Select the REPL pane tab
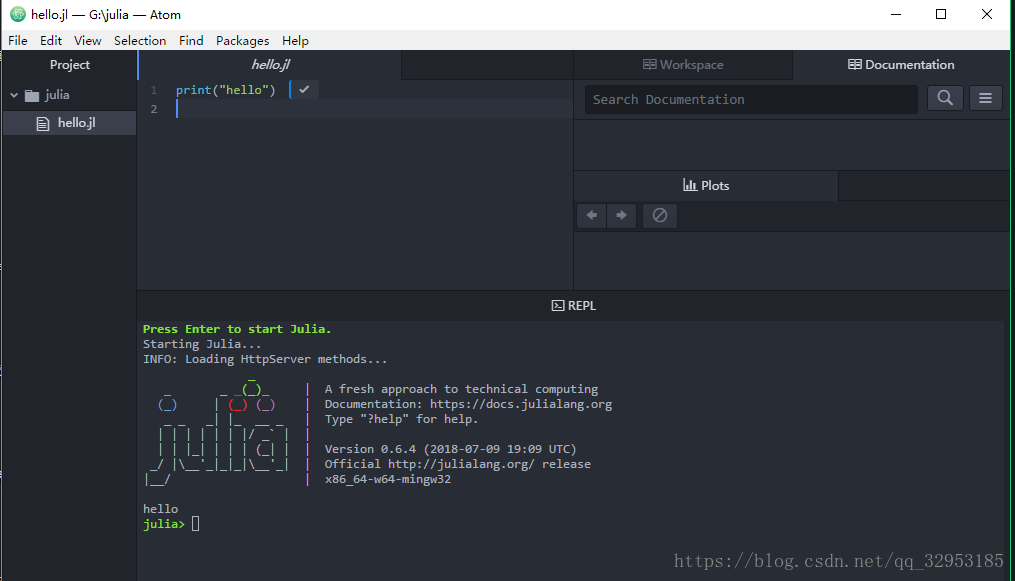This screenshot has width=1015, height=581. click(x=574, y=305)
